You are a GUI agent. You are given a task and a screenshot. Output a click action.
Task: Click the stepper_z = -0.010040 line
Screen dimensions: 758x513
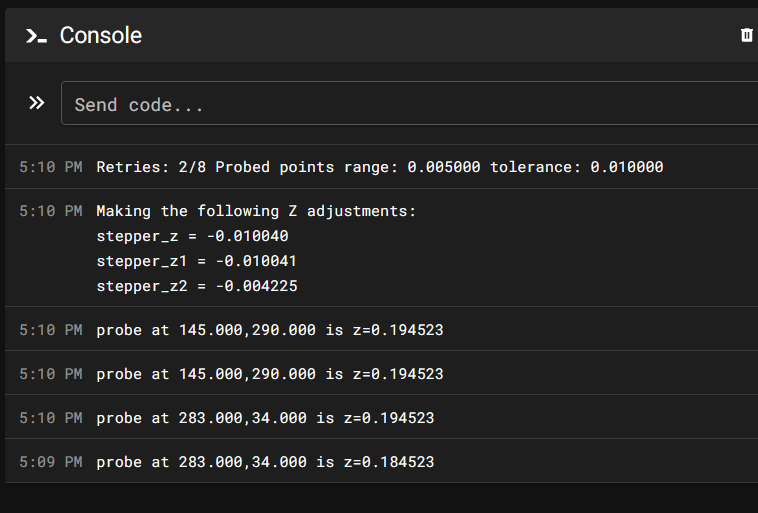[192, 236]
